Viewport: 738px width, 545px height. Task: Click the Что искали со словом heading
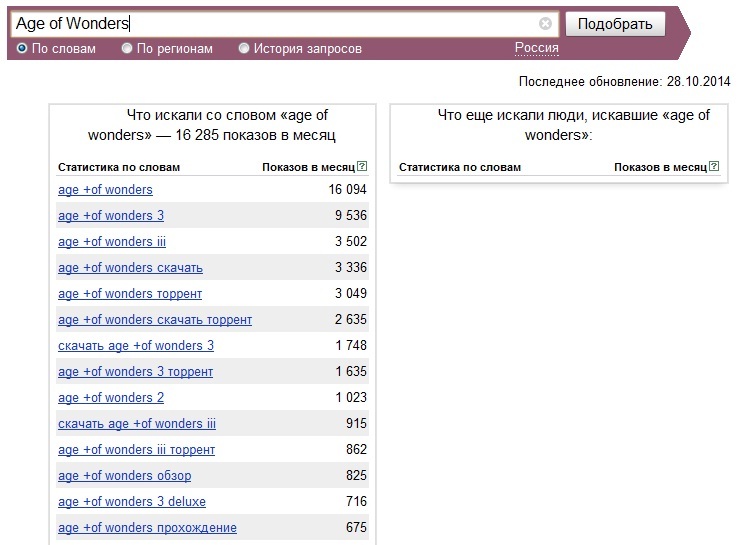point(212,125)
